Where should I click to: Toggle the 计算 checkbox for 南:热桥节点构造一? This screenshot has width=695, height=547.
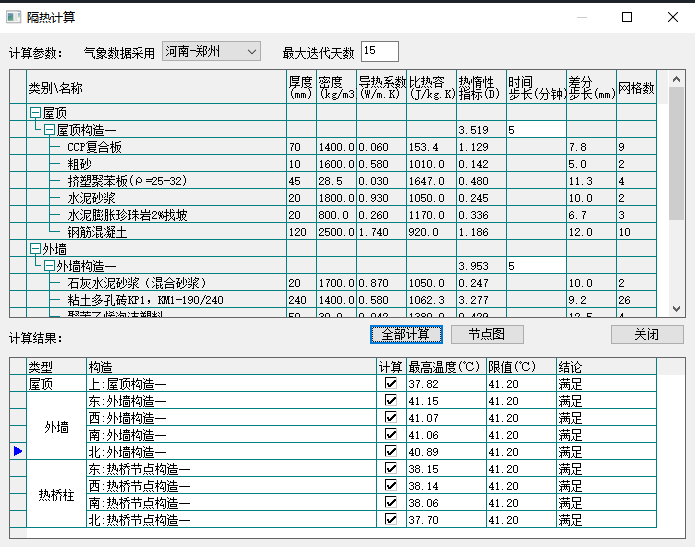tap(391, 503)
